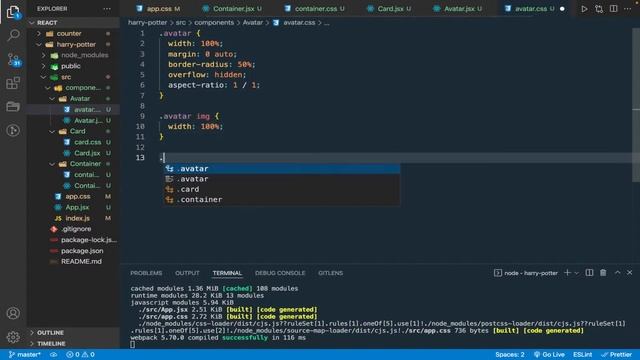Switch to the app.css tab
The height and width of the screenshot is (360, 640).
click(x=158, y=9)
